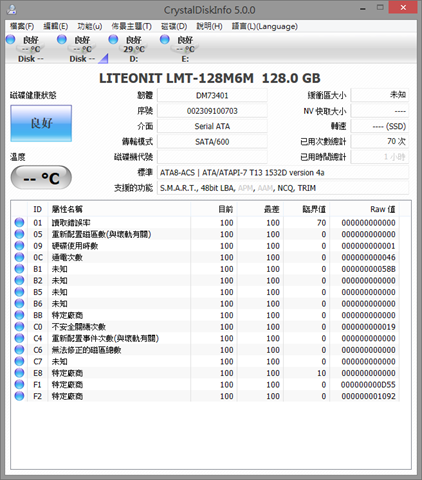The width and height of the screenshot is (422, 480).
Task: Click the interface field Serial ATA
Action: 212,126
